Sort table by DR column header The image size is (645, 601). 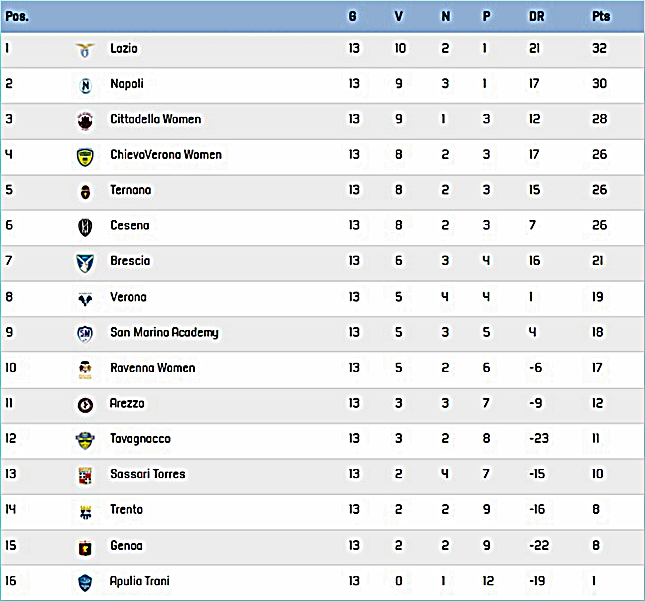tap(536, 16)
